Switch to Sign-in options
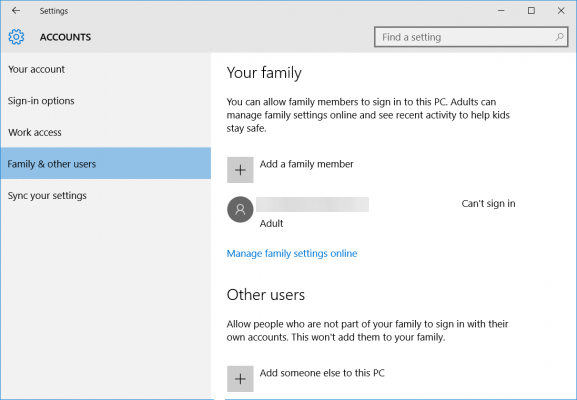 (41, 101)
